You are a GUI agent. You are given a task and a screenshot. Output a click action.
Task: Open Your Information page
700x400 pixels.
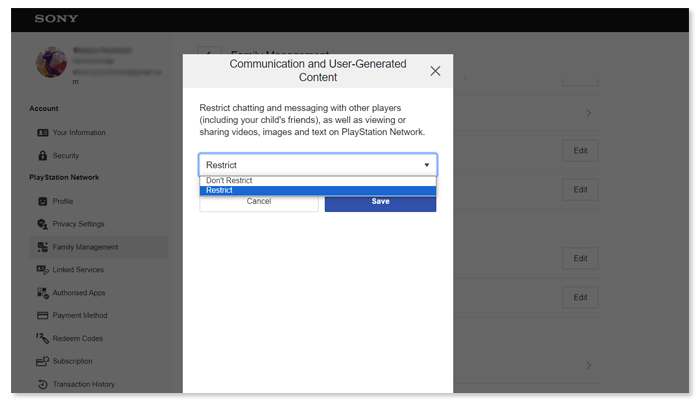[79, 133]
